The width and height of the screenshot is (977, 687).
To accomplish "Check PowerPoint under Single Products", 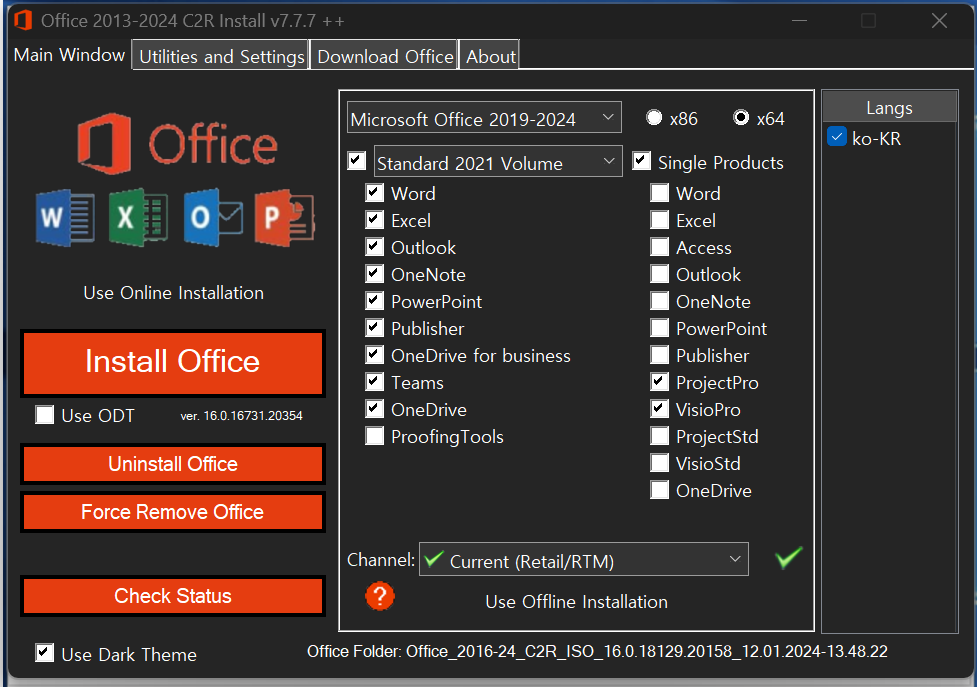I will [660, 328].
